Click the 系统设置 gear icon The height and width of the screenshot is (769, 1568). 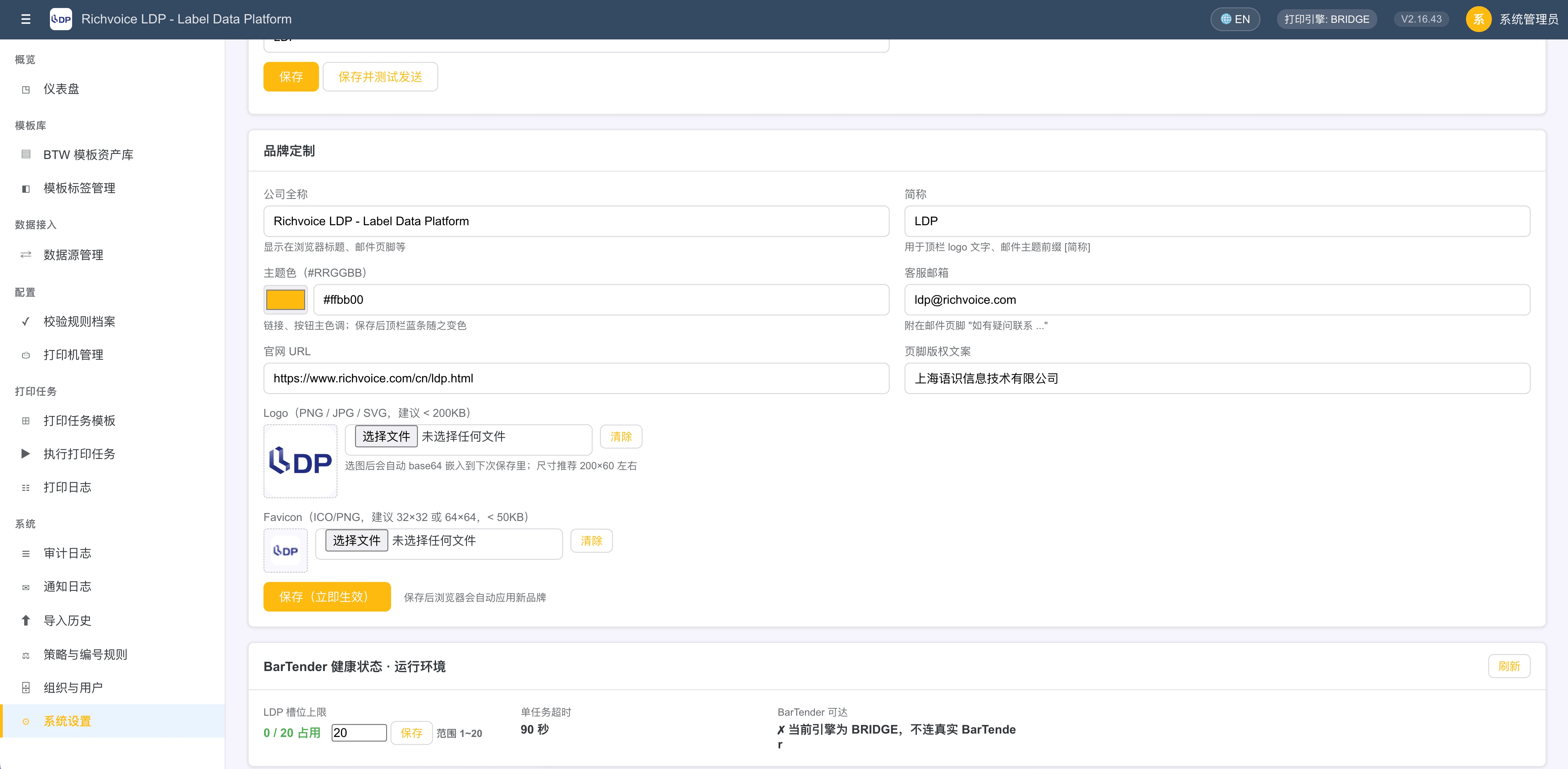(26, 722)
